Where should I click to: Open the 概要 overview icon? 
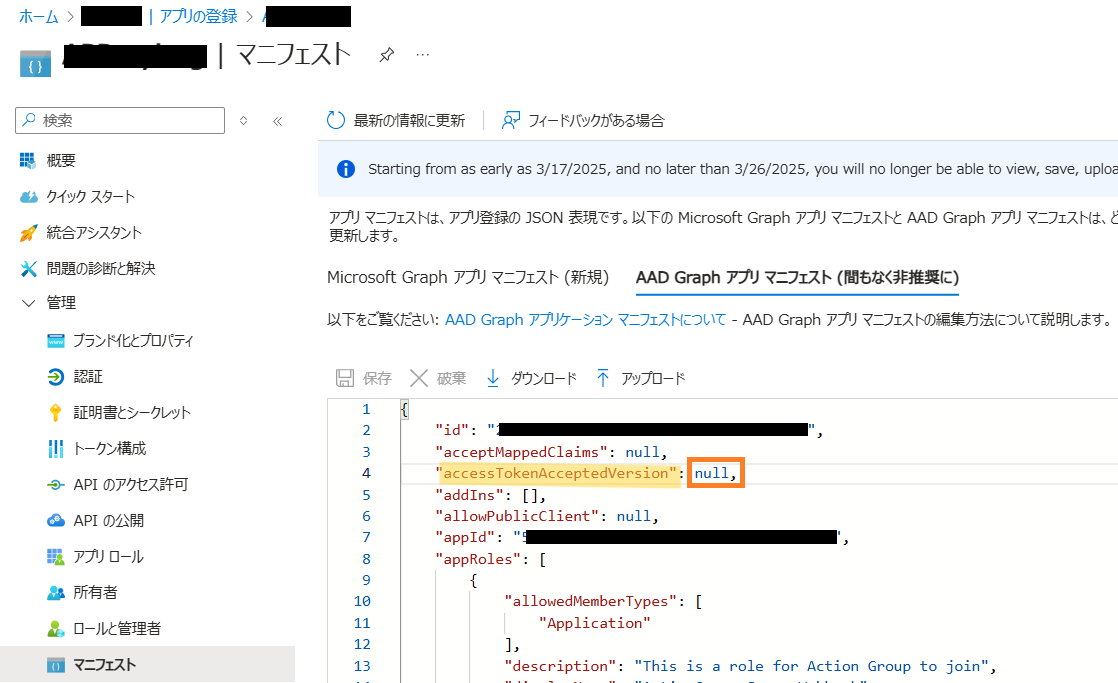27,160
